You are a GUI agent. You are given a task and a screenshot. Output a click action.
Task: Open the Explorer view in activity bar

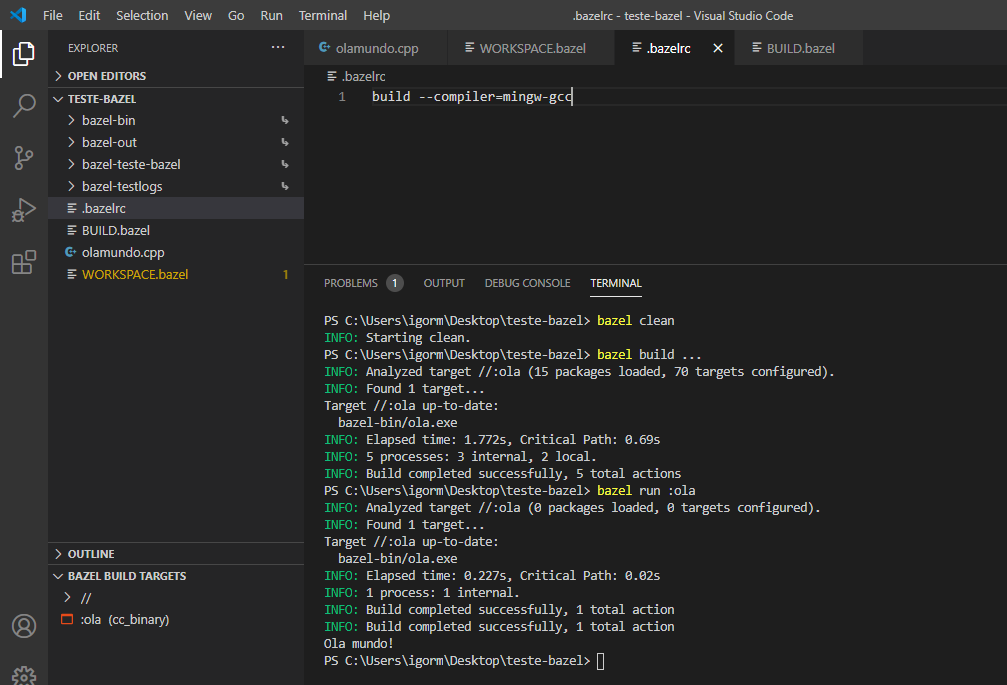pos(24,53)
